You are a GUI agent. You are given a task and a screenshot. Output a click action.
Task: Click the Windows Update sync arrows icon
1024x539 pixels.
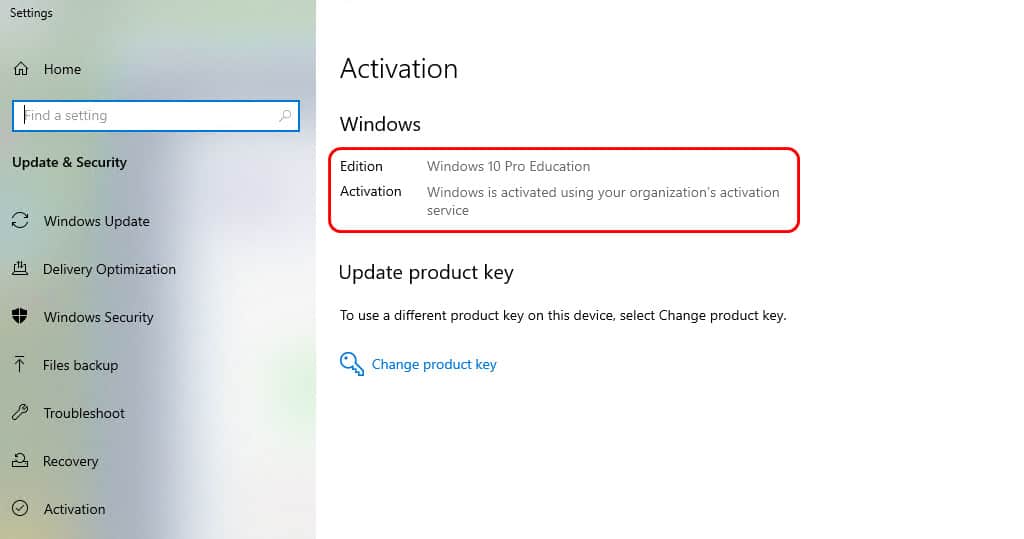(20, 221)
